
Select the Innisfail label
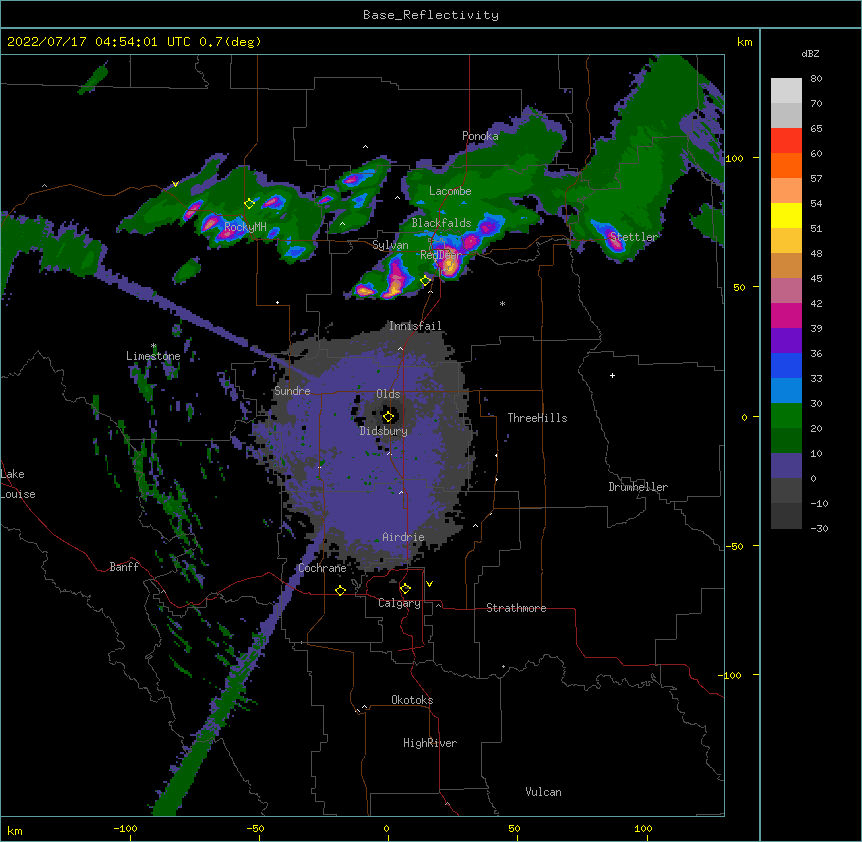415,326
